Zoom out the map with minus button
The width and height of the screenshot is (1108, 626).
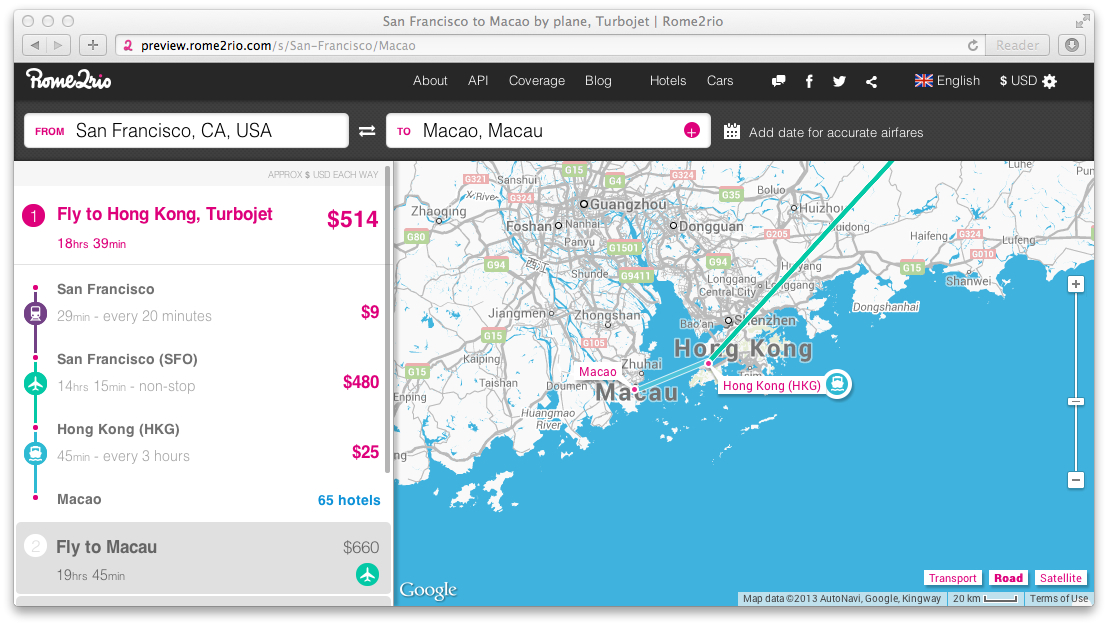[1075, 480]
